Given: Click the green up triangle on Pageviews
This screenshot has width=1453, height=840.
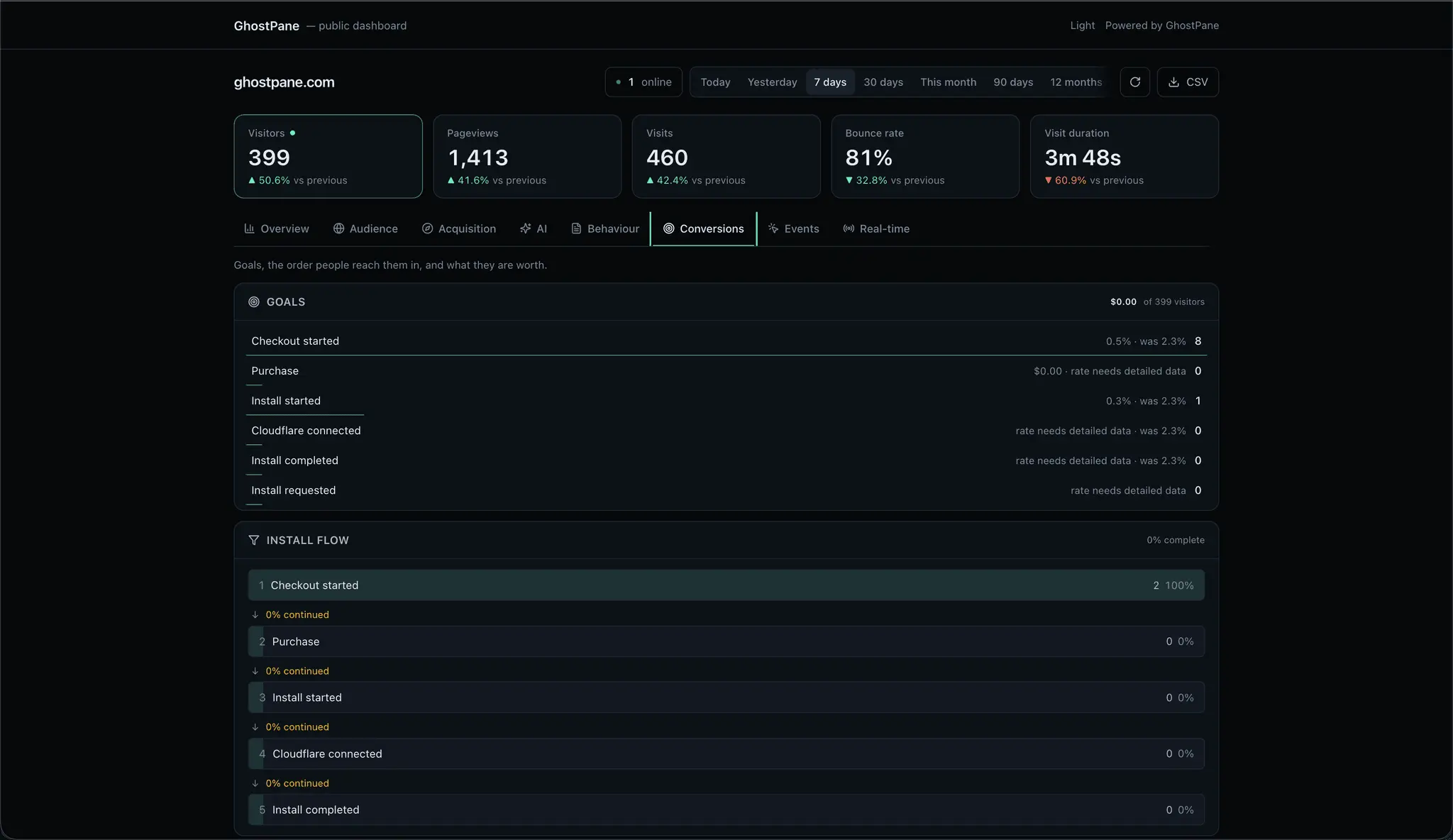Looking at the screenshot, I should pyautogui.click(x=451, y=180).
